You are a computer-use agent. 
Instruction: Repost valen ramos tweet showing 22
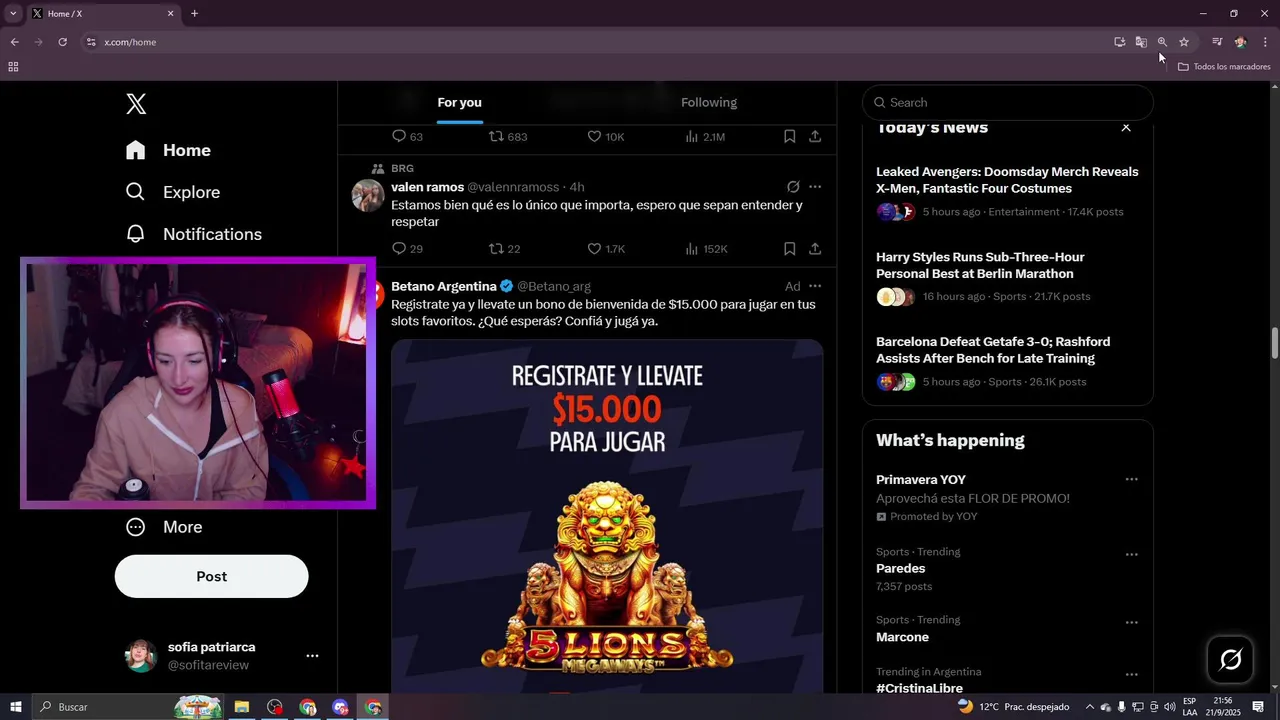click(x=496, y=248)
